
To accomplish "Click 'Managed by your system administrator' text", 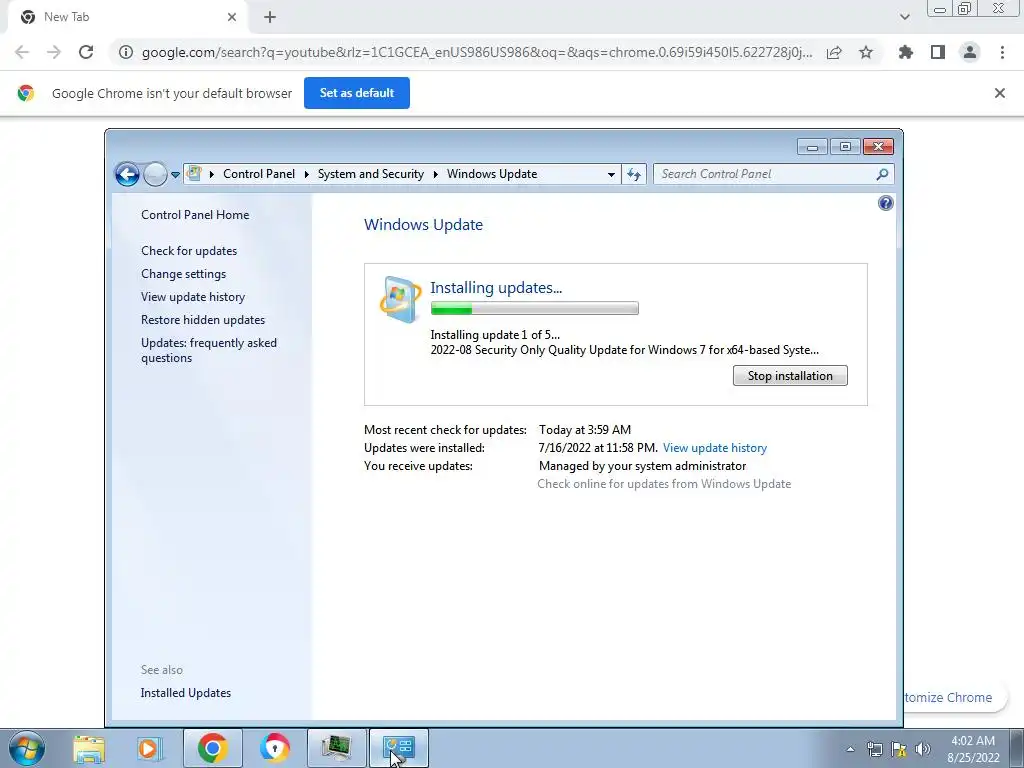I will tap(643, 466).
